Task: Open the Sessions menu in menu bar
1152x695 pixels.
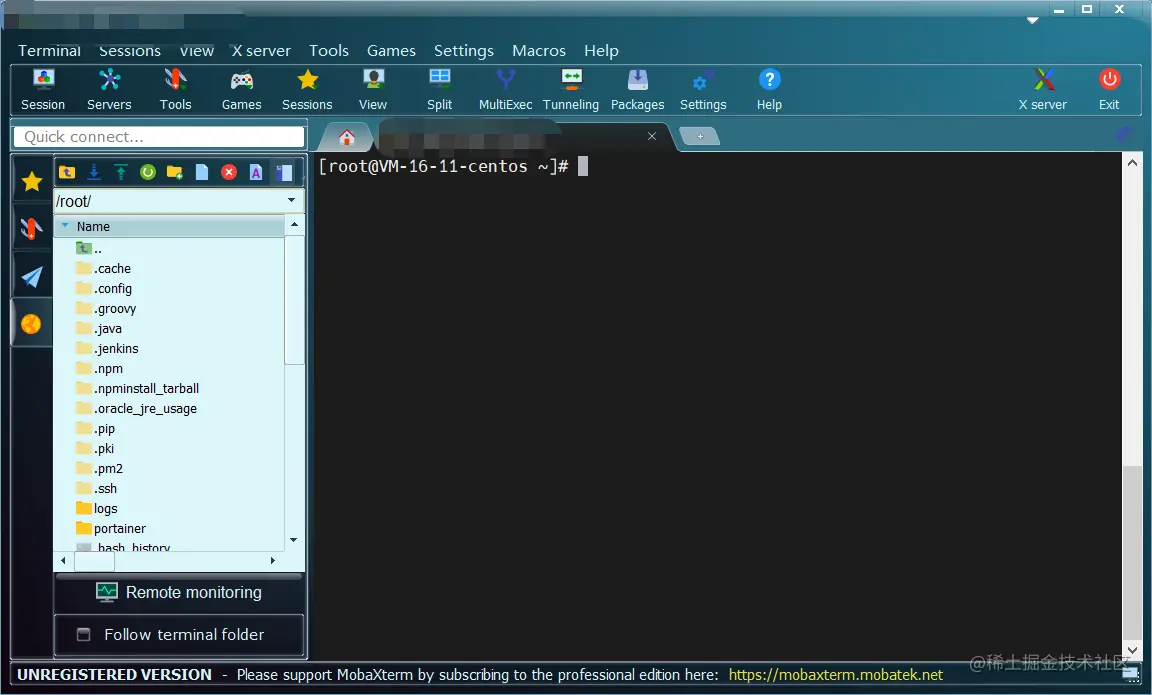Action: [x=130, y=51]
